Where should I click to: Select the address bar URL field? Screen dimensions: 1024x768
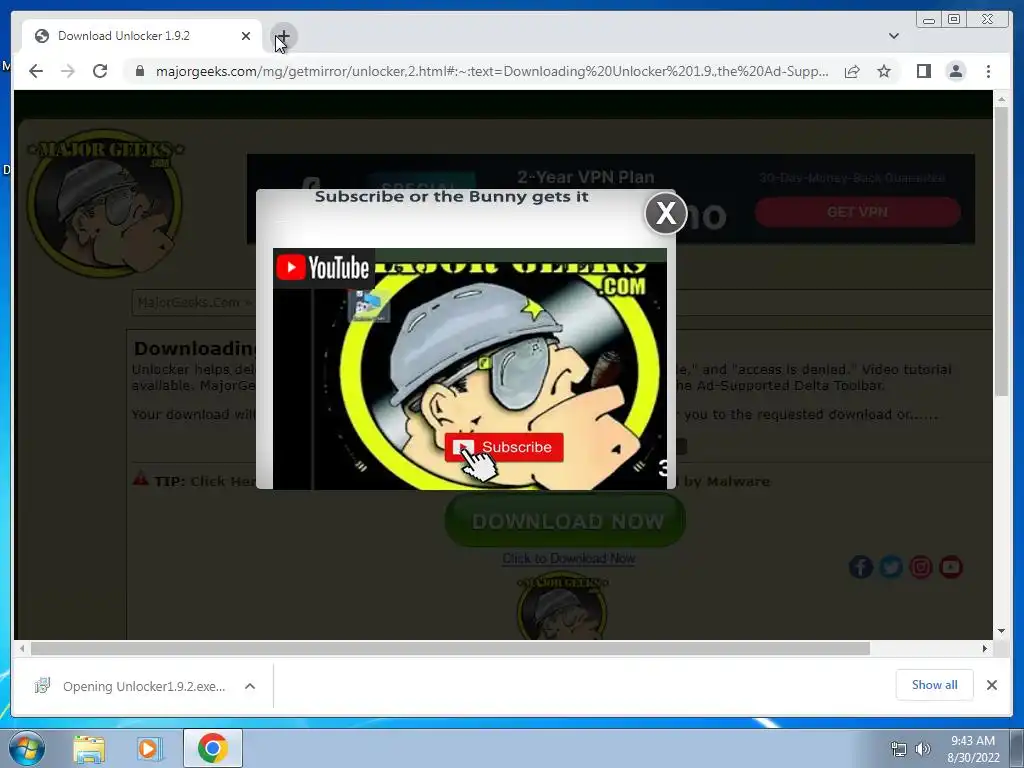pos(492,71)
